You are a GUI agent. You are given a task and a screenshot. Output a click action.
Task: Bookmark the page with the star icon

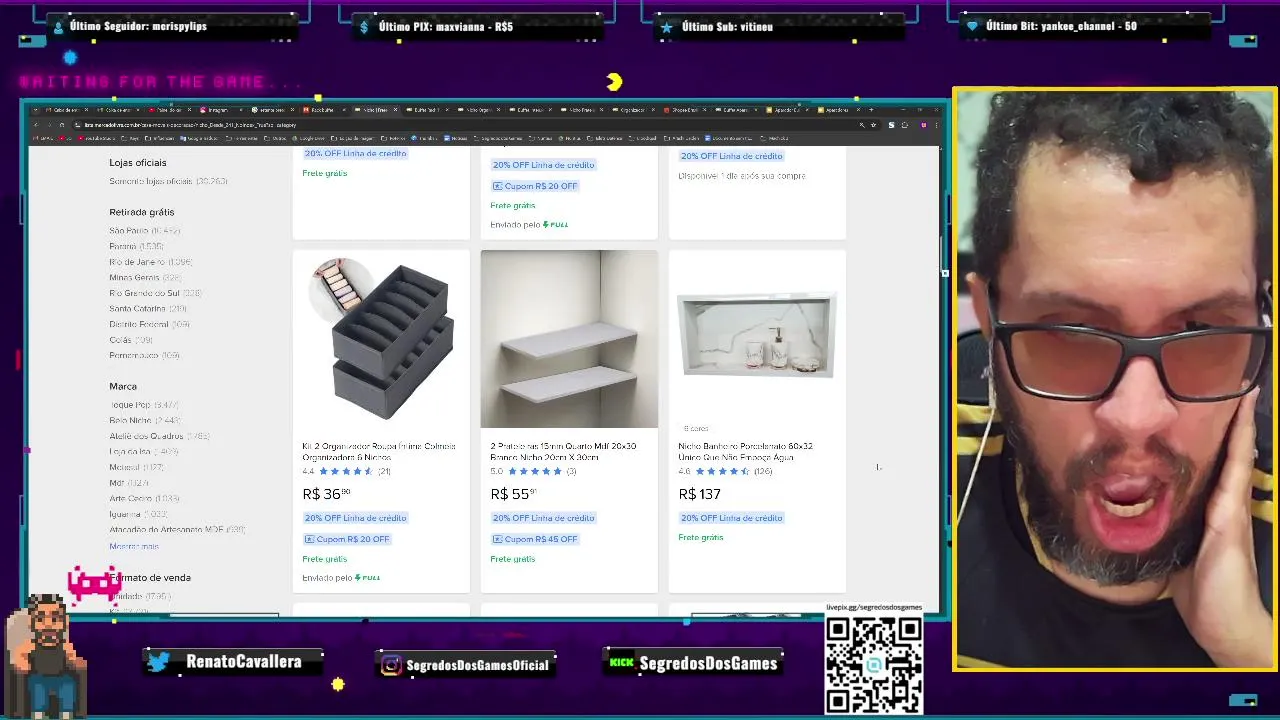(874, 125)
